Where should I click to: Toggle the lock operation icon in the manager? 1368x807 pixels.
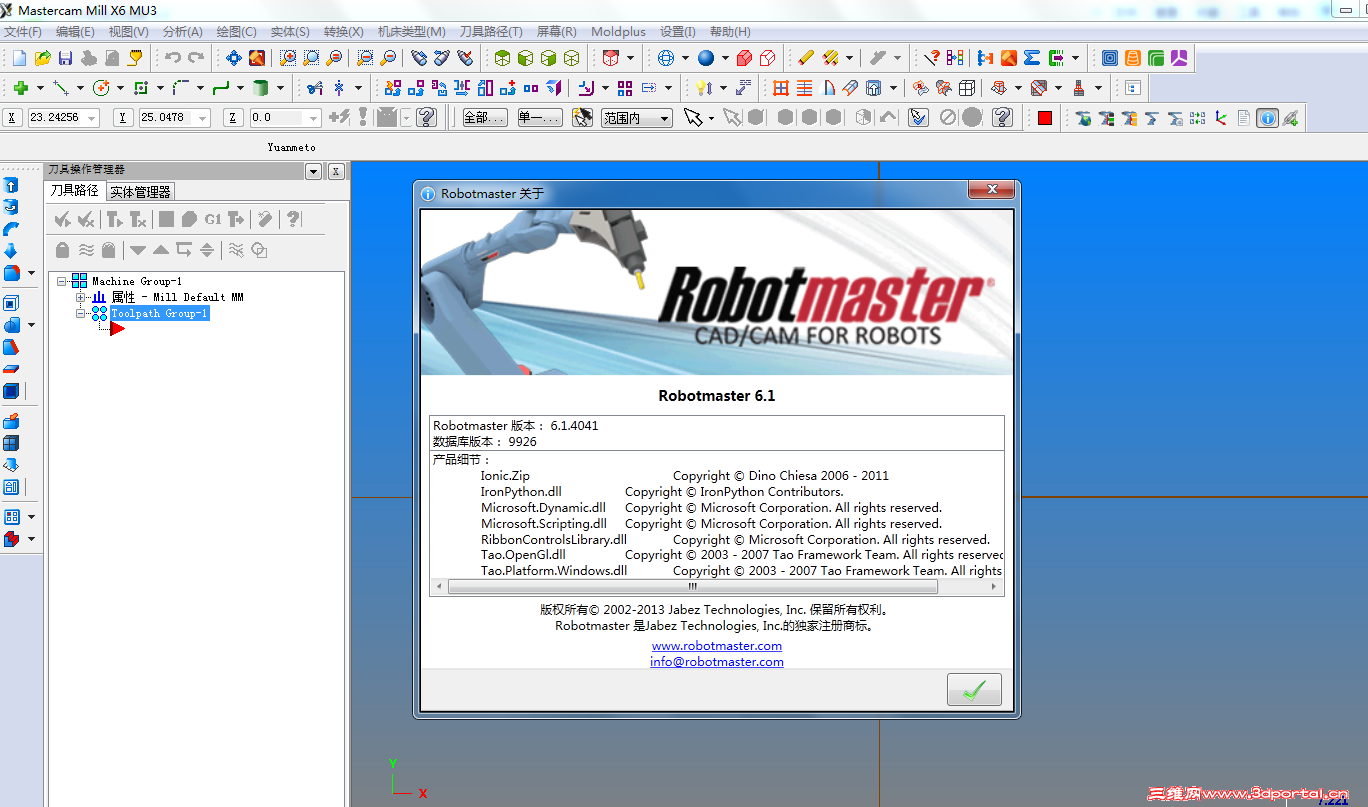click(x=63, y=250)
